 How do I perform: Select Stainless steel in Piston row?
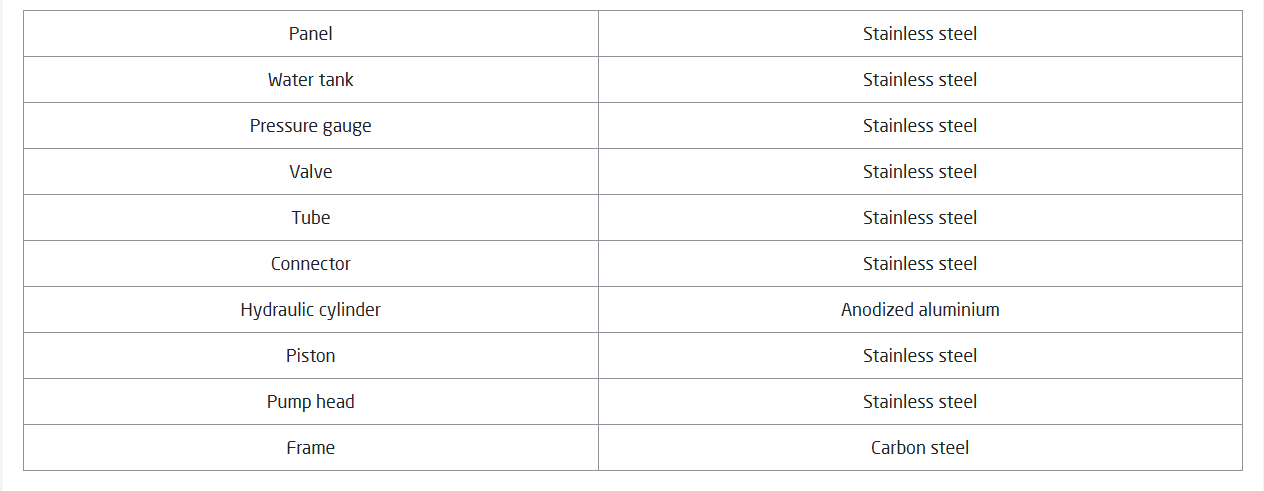tap(920, 356)
